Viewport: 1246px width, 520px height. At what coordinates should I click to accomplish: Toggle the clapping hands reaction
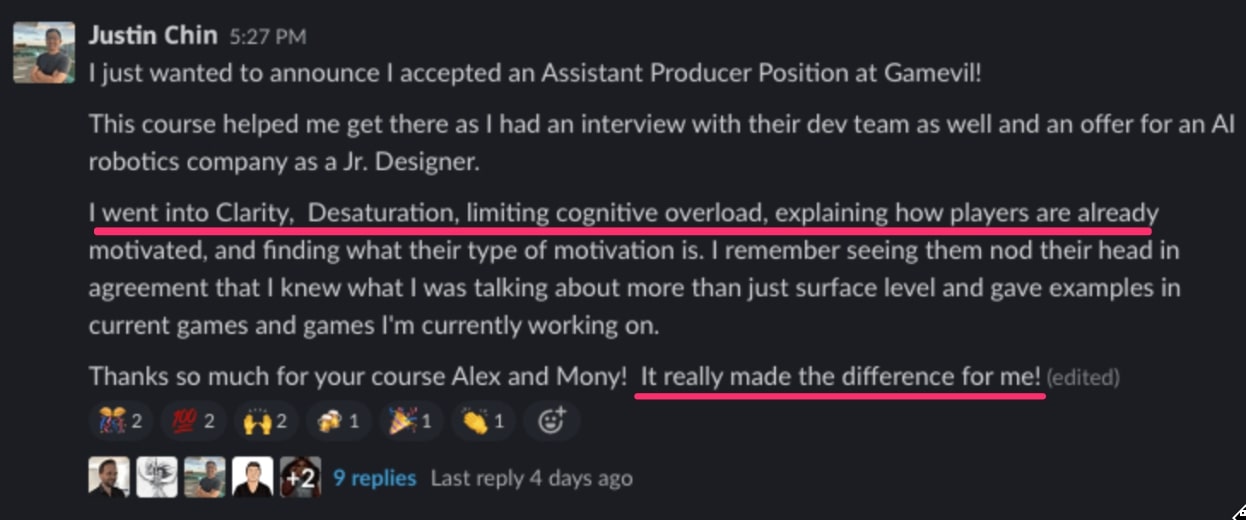click(x=484, y=421)
